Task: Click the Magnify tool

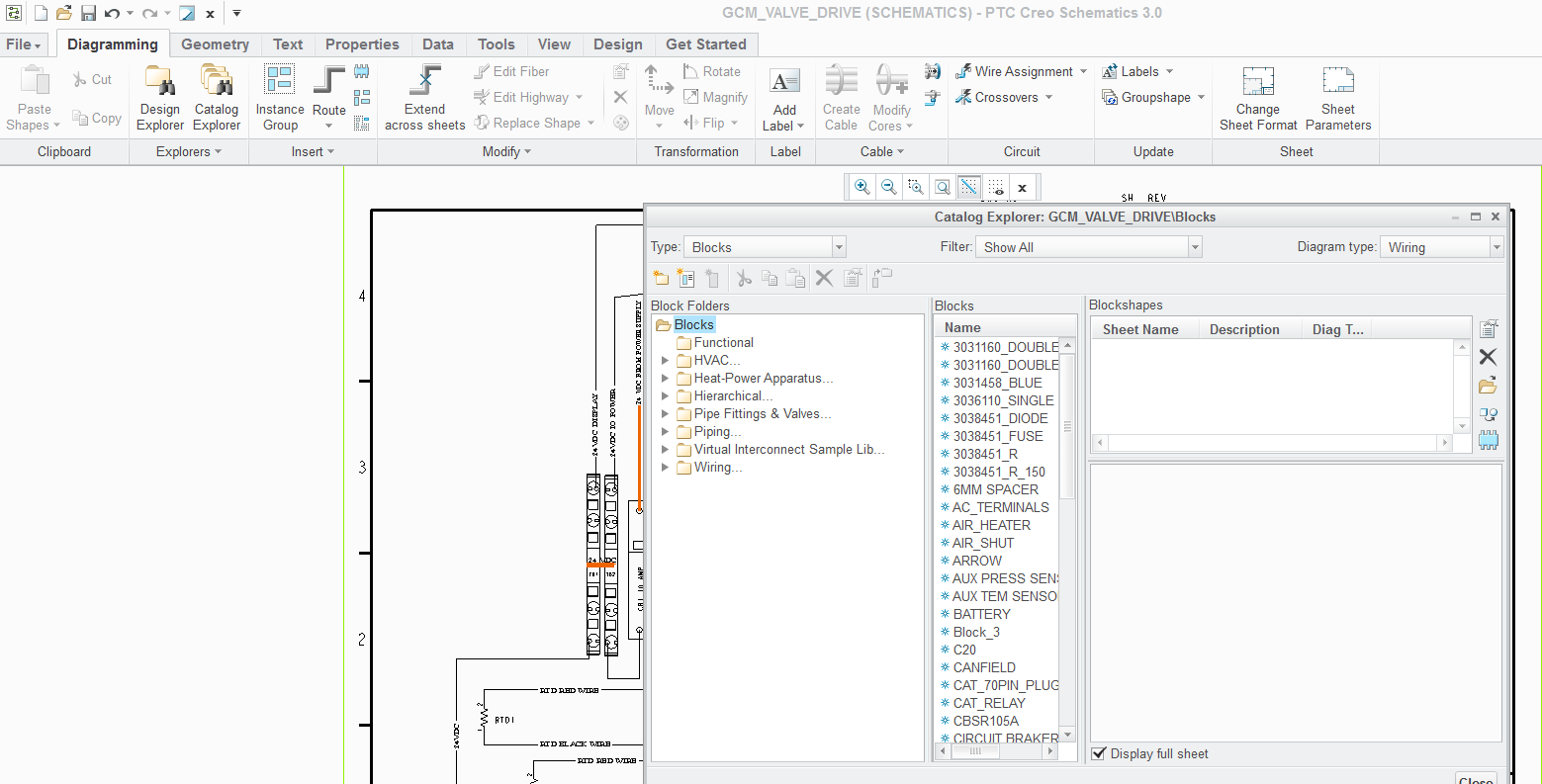Action: click(715, 97)
